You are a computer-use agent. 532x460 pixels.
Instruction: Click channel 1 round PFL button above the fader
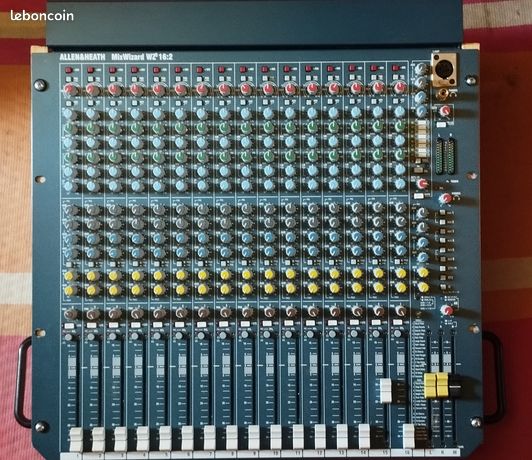[69, 337]
